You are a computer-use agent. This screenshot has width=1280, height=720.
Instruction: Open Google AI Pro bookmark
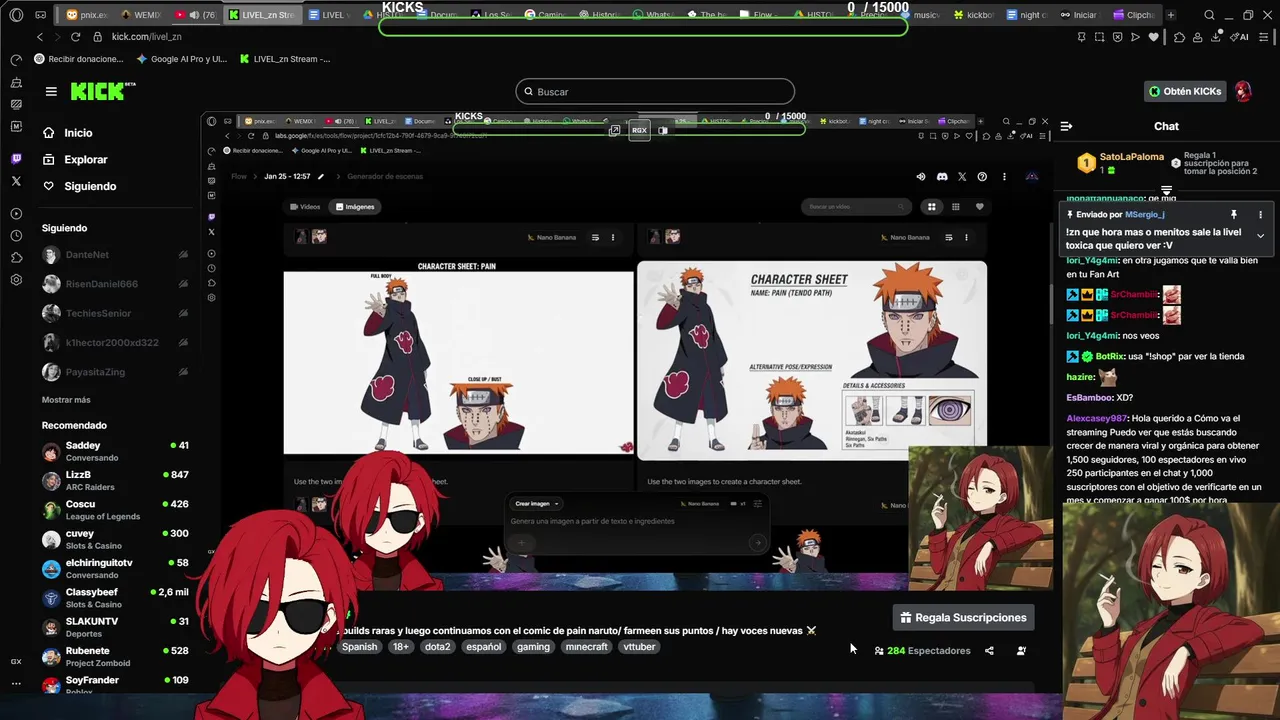[x=181, y=59]
